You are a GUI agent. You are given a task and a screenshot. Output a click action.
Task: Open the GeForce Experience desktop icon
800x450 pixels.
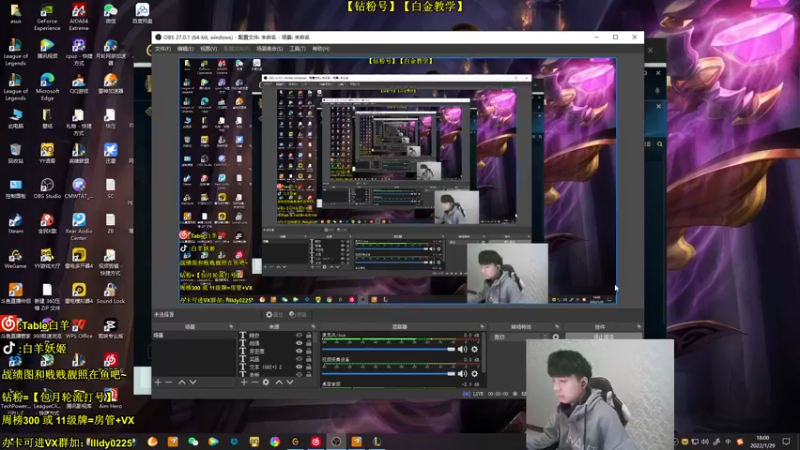coord(47,17)
